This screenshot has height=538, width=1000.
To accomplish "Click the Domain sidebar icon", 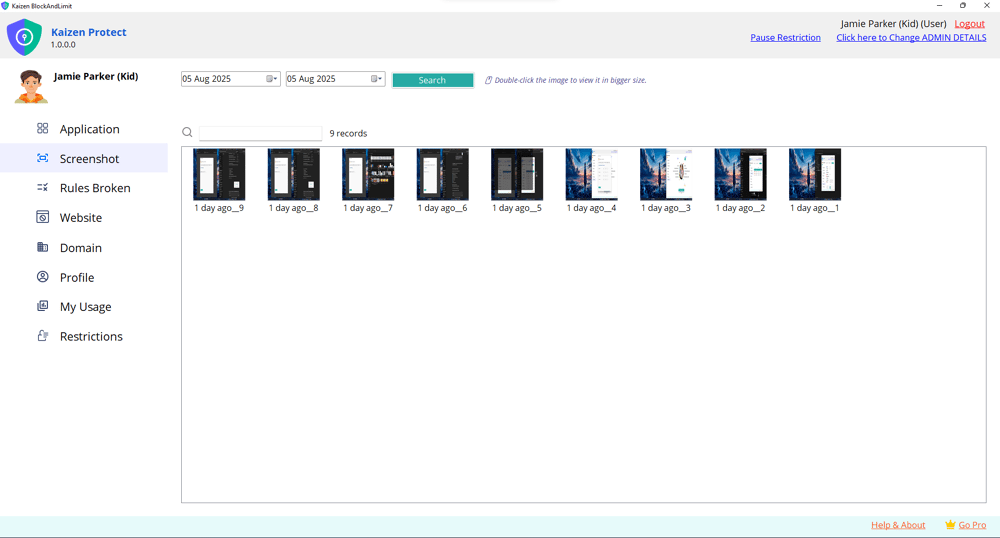I will coord(42,247).
